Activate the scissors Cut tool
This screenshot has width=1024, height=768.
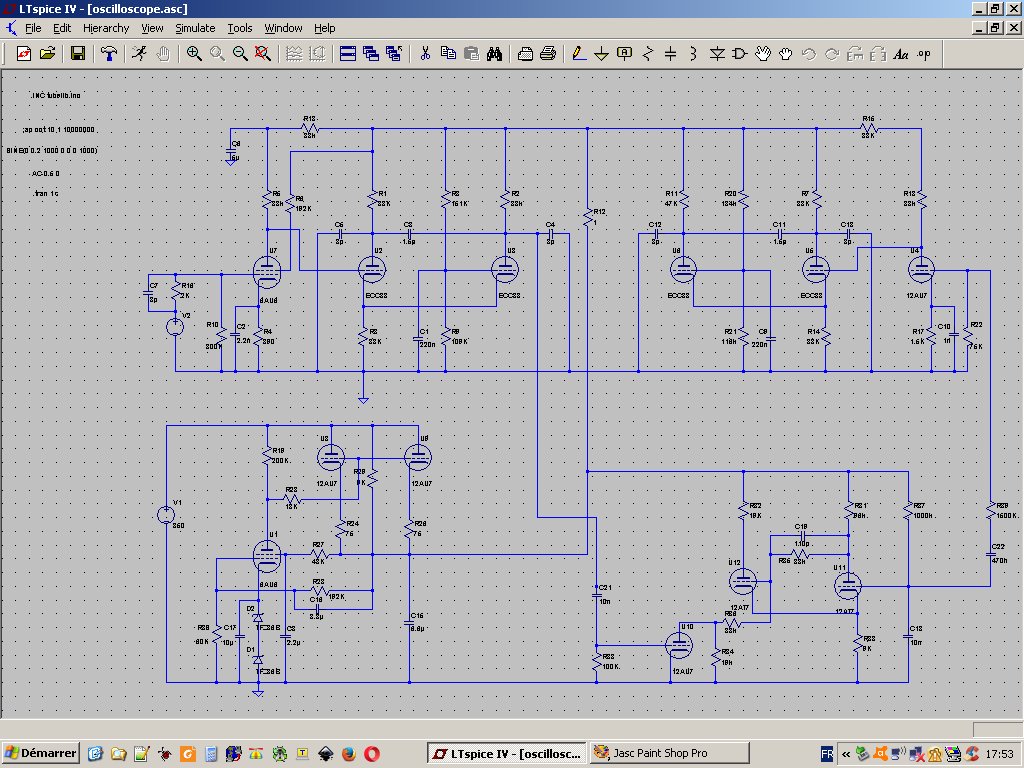(x=425, y=54)
